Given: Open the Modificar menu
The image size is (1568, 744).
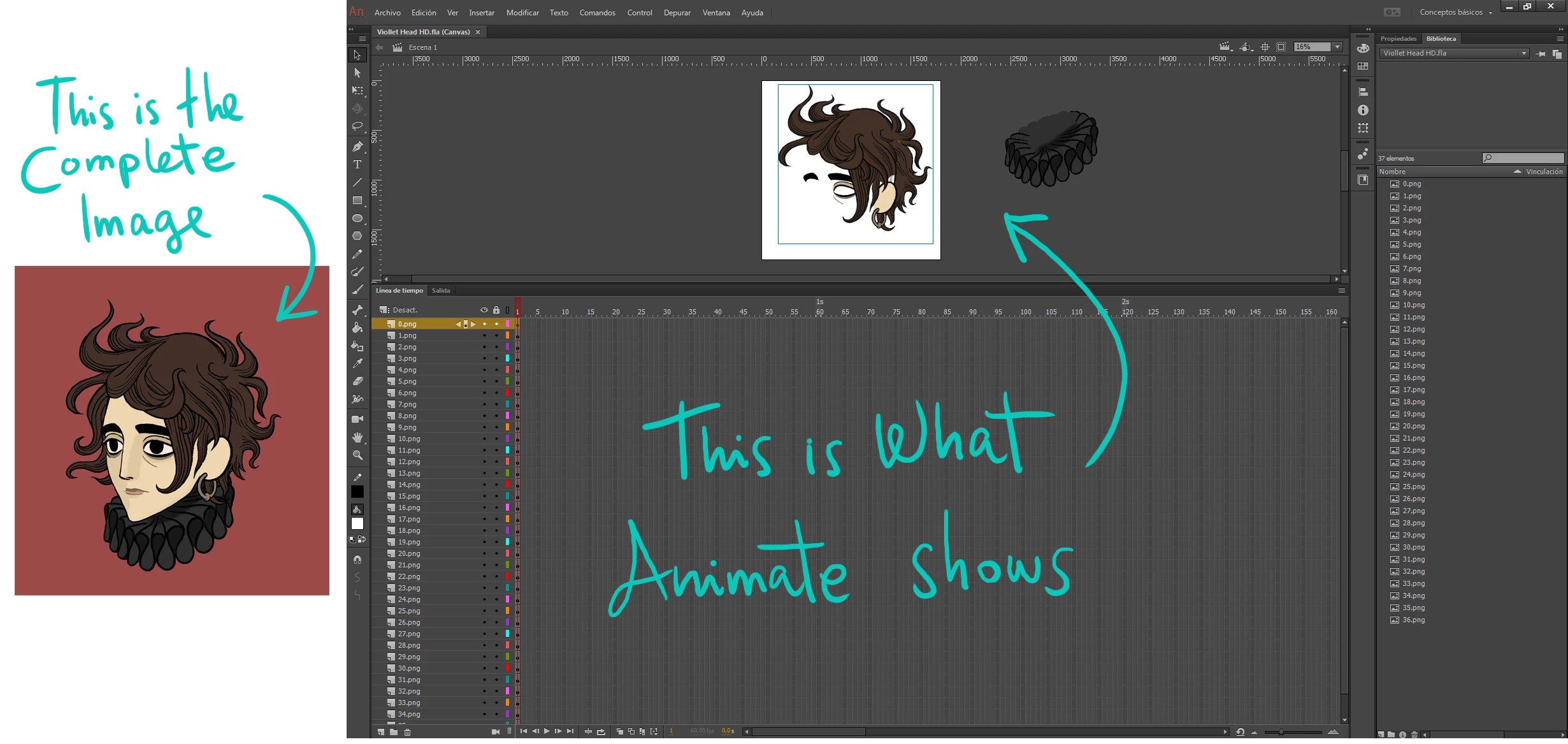Looking at the screenshot, I should tap(522, 13).
